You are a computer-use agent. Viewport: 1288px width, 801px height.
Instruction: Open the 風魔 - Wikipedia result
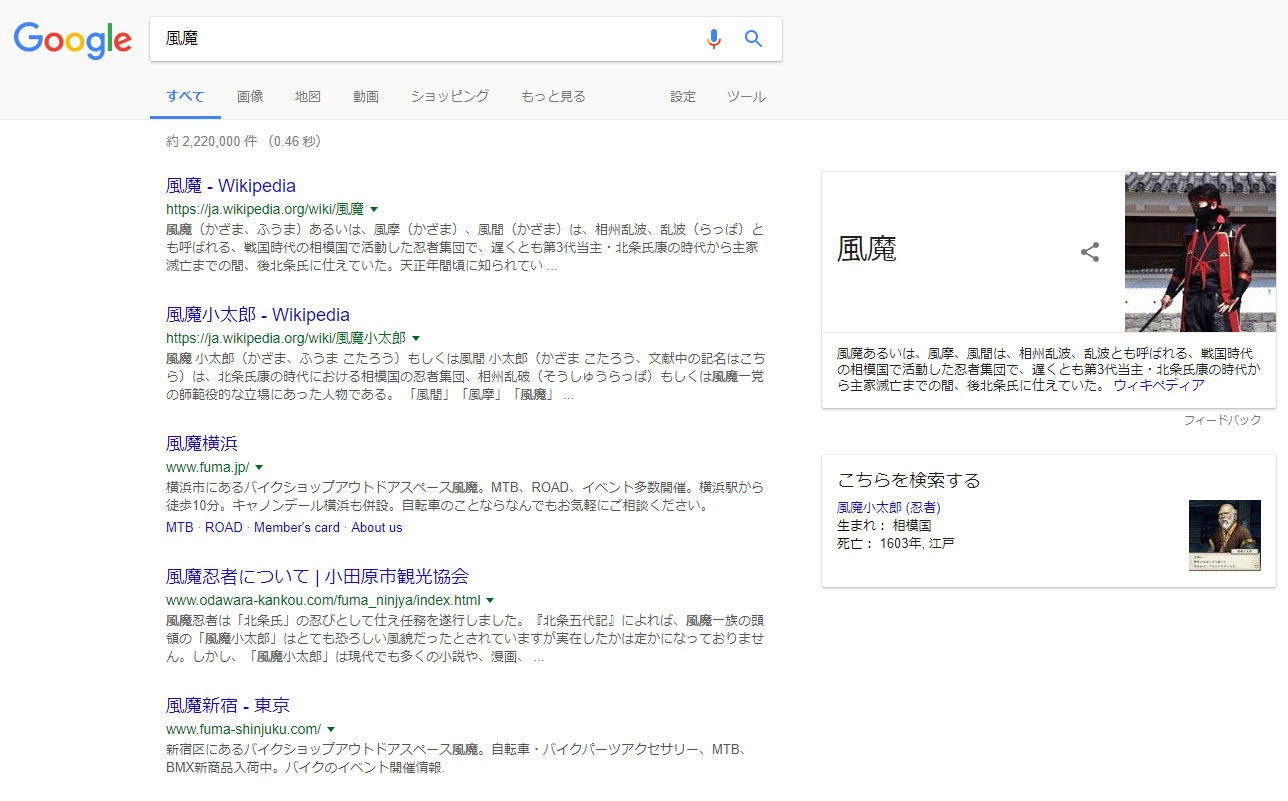pos(231,186)
